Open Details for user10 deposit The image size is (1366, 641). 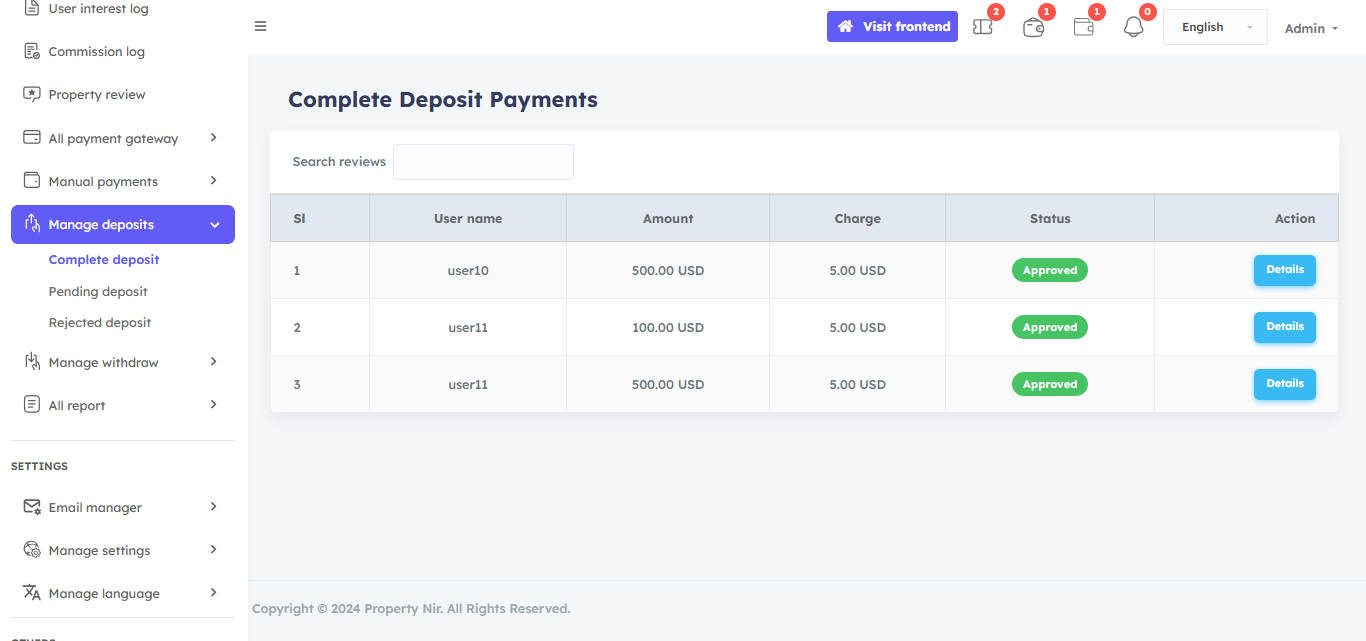coord(1284,270)
